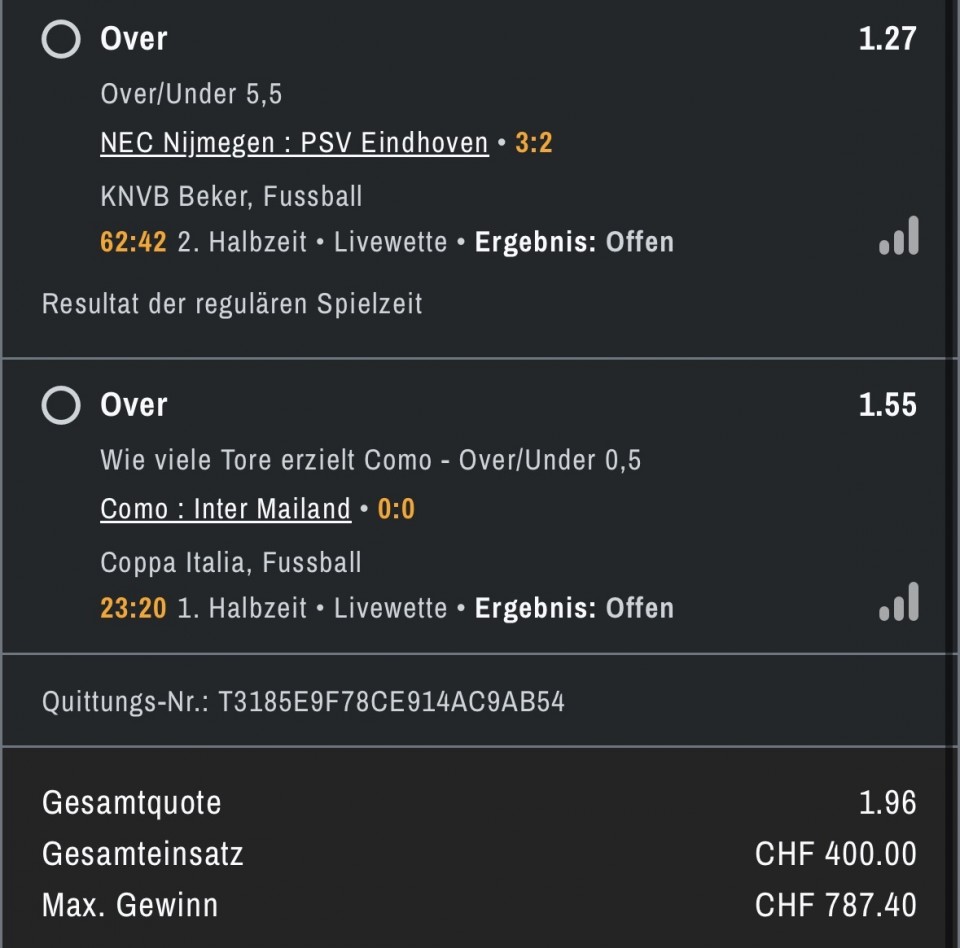The height and width of the screenshot is (948, 960).
Task: Click the Gesamtquote value 1.96
Action: (x=887, y=802)
